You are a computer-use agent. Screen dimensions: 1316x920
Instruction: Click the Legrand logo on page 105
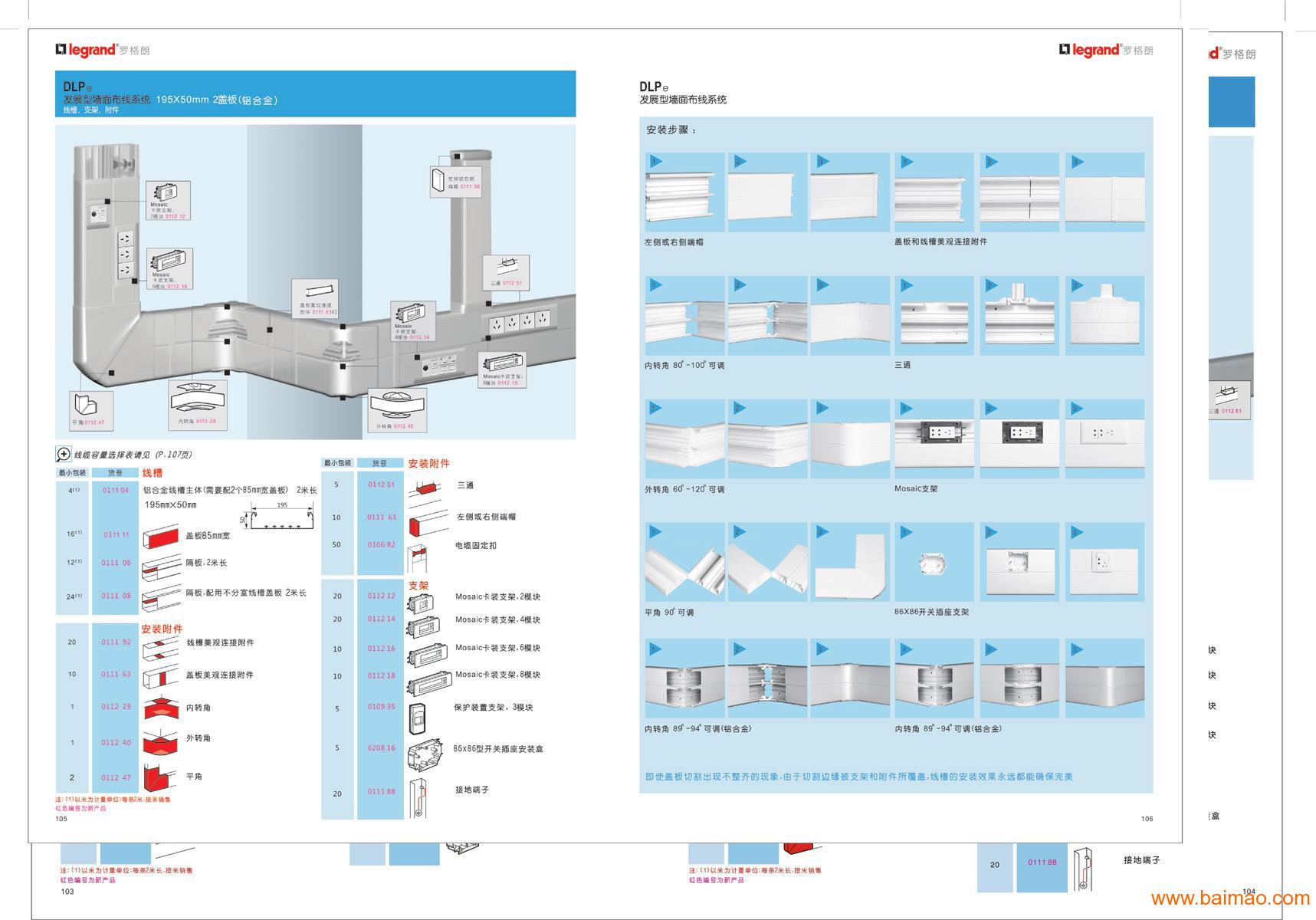point(103,50)
